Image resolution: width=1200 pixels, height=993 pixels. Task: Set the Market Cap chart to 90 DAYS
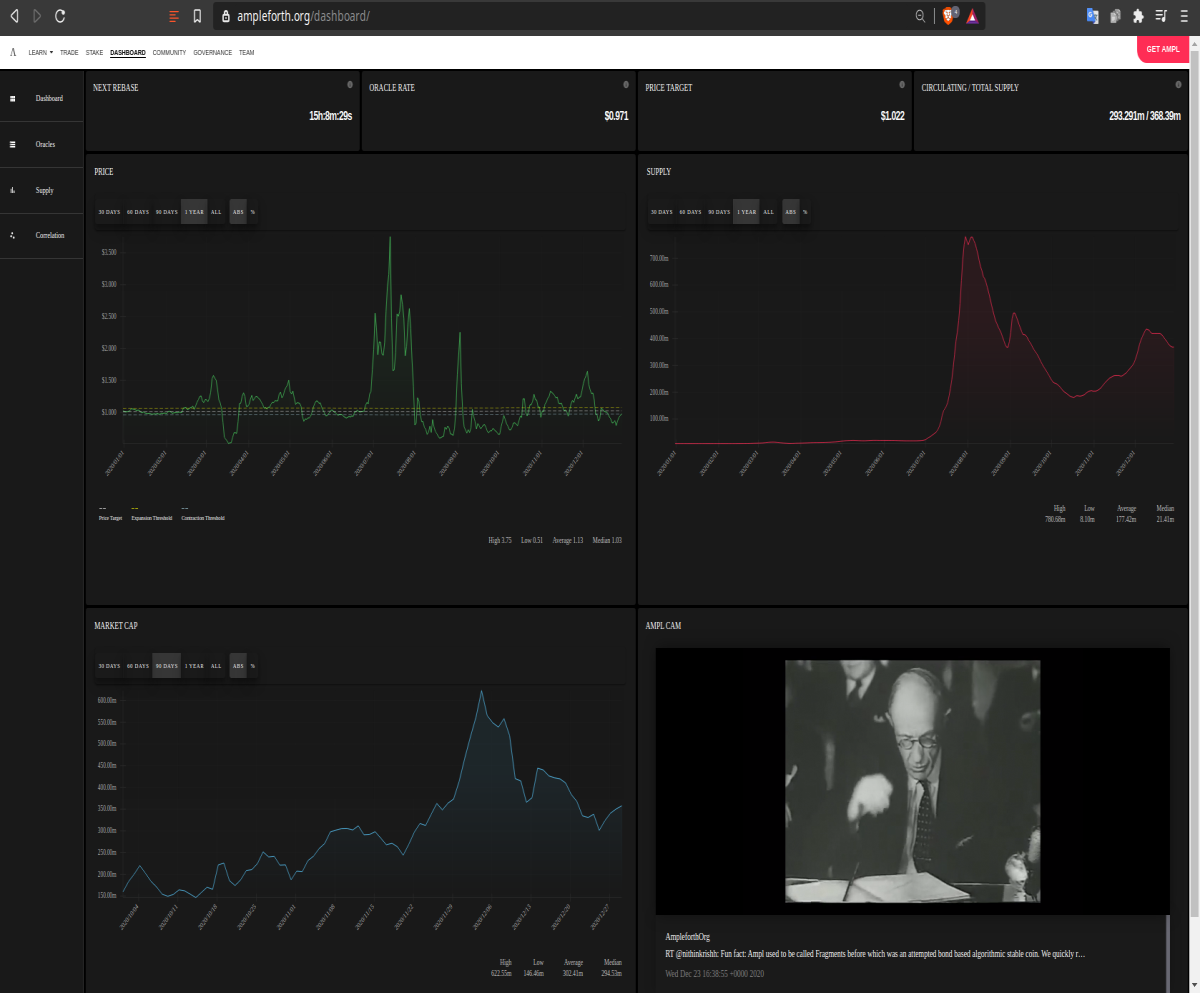(167, 666)
